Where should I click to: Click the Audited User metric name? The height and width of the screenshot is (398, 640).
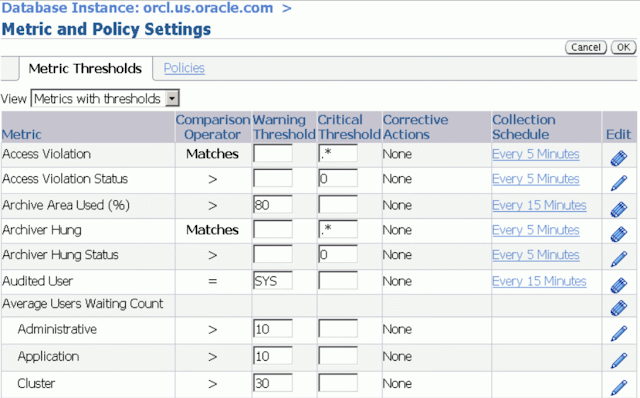(x=38, y=281)
